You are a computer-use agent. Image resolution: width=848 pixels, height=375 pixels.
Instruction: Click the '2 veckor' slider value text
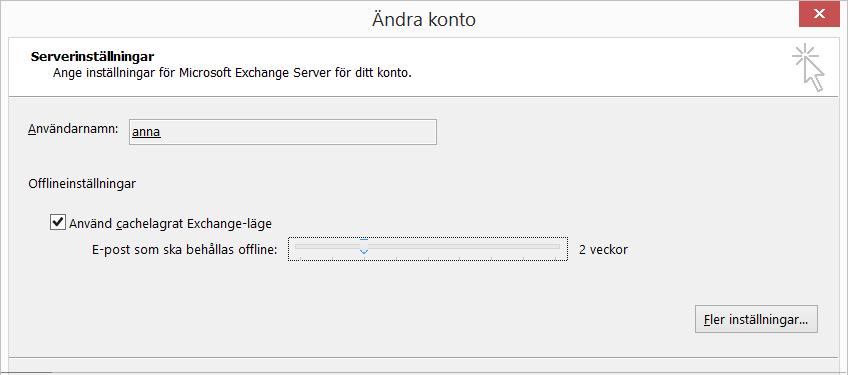pyautogui.click(x=604, y=250)
